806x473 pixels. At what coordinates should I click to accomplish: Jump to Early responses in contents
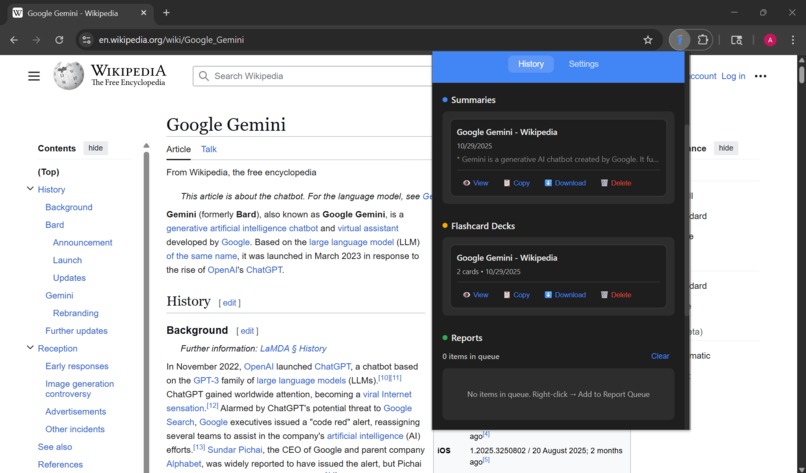tap(77, 366)
